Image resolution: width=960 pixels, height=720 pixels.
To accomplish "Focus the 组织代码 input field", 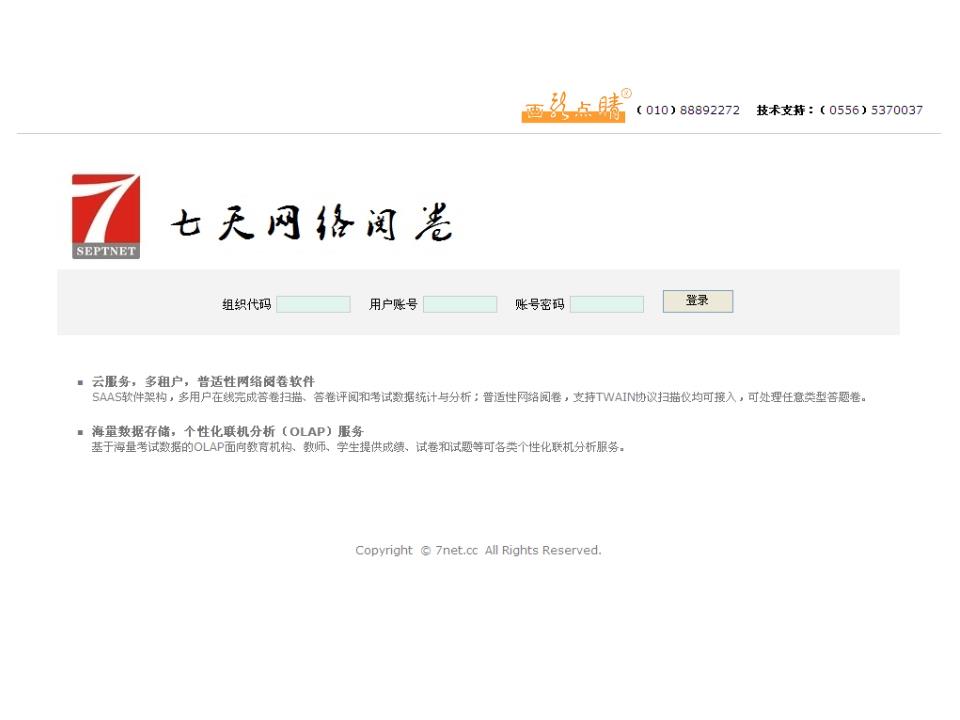I will pos(313,304).
